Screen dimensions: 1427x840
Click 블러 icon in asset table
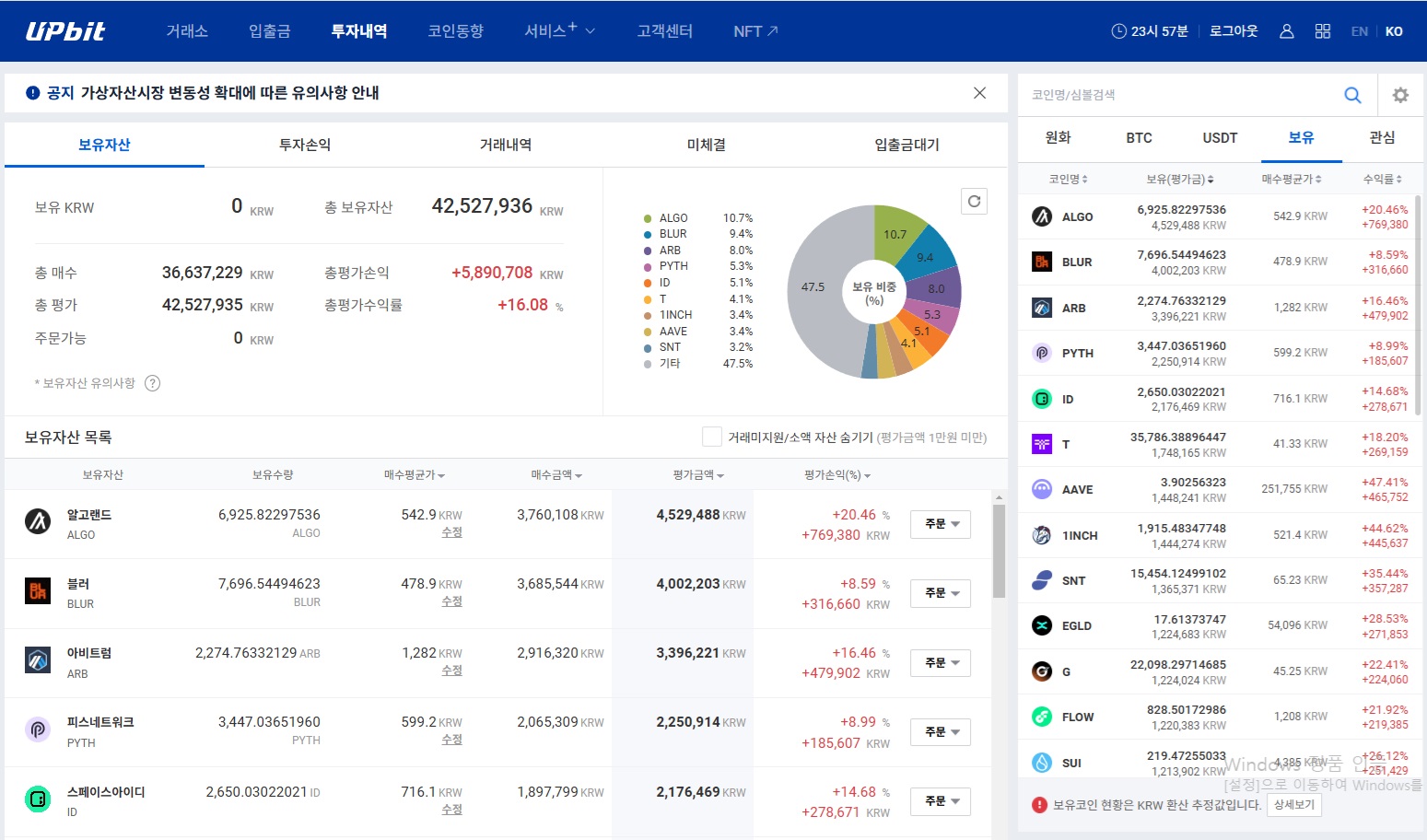click(x=38, y=590)
